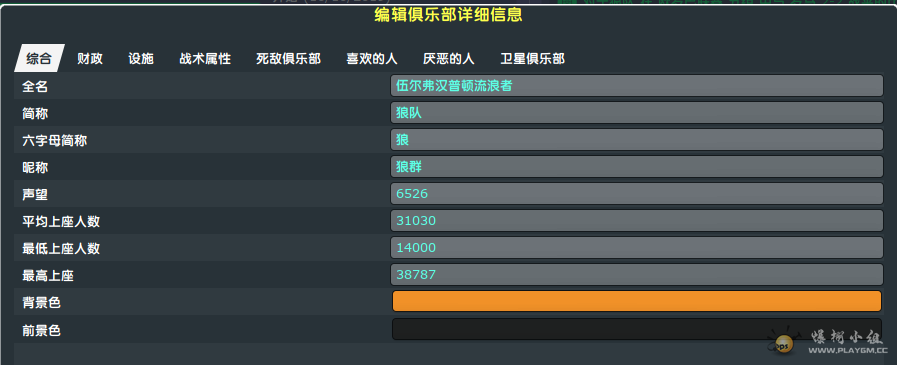The image size is (897, 365).
Task: Click the 编辑俱乐部详细信息 dialog title
Action: pyautogui.click(x=448, y=15)
